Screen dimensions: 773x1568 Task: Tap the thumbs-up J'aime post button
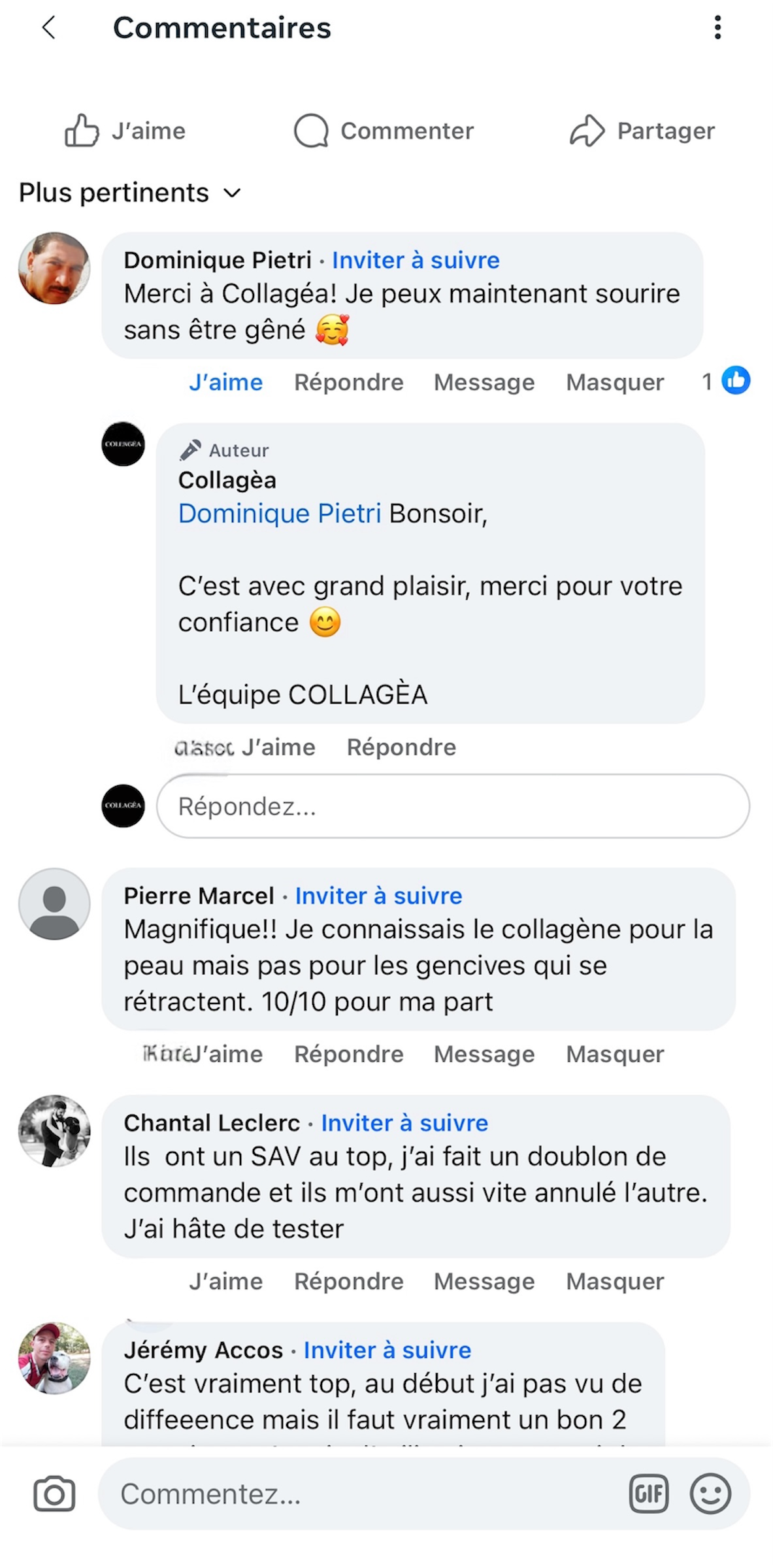pos(82,131)
